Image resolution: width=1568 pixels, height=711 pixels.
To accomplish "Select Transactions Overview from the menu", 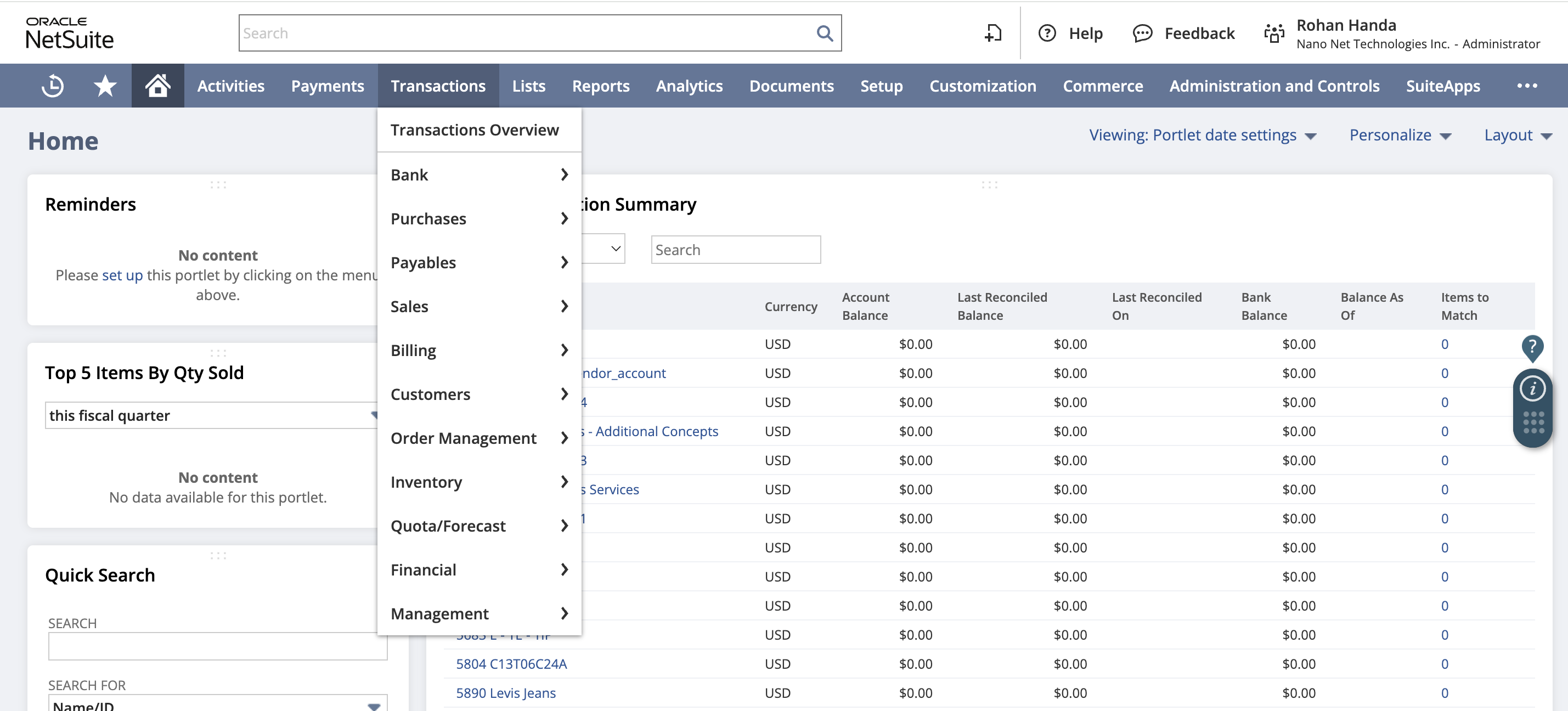I will [x=475, y=129].
